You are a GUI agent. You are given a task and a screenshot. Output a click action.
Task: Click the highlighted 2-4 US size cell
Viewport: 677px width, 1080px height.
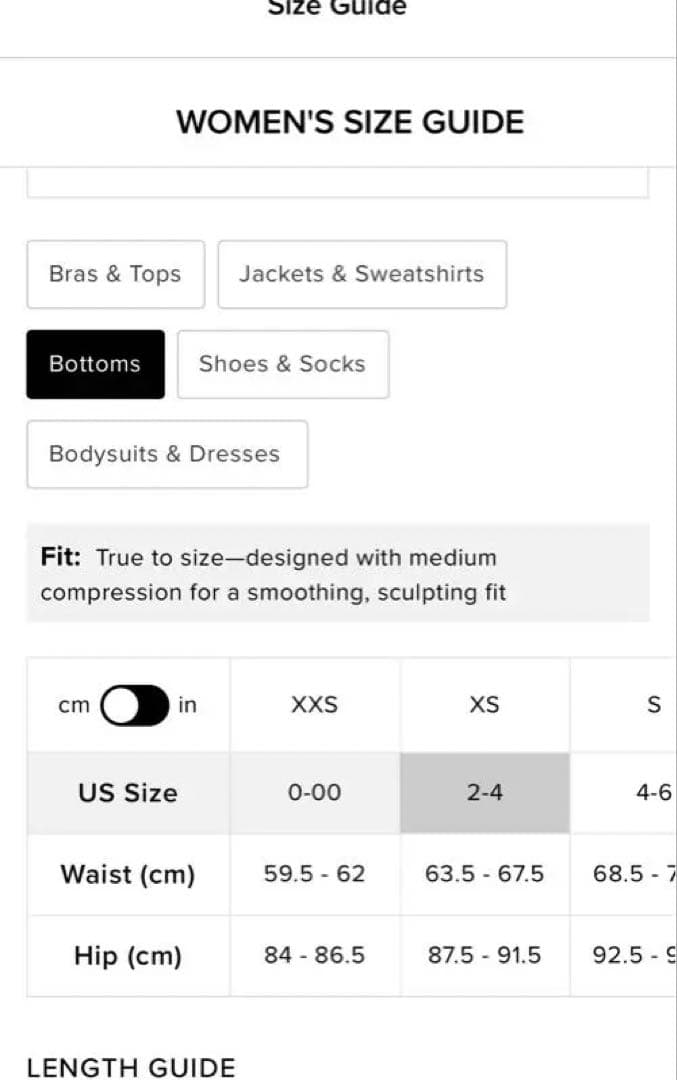click(484, 793)
